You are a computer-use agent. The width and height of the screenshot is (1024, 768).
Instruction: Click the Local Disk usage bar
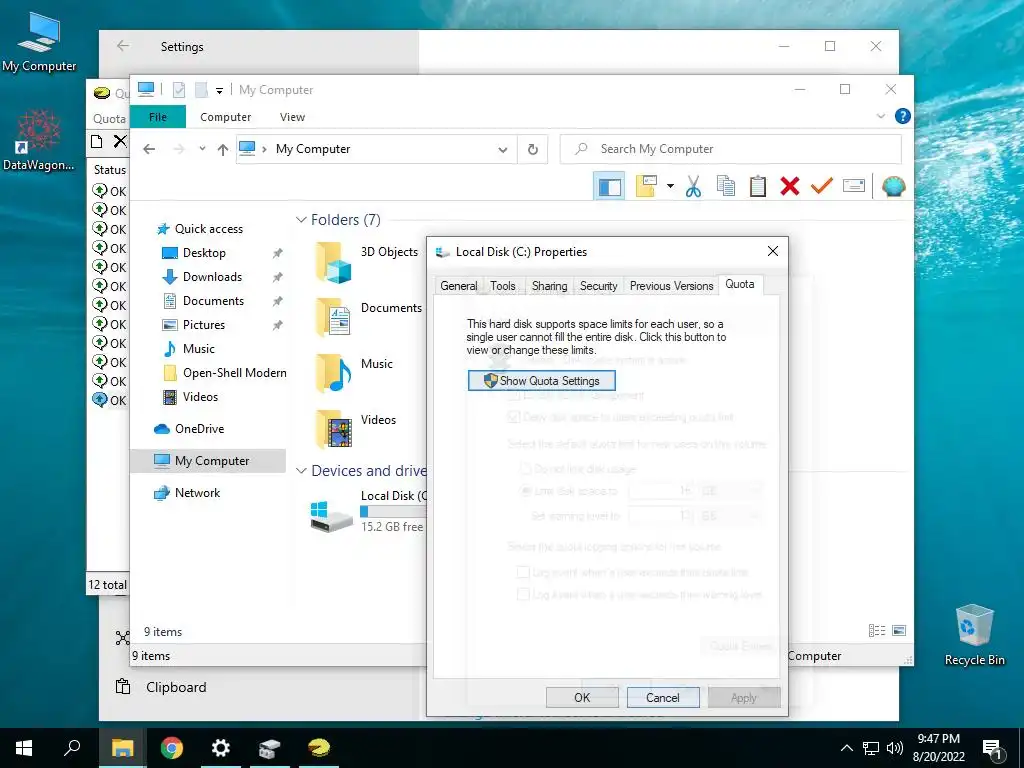(393, 511)
